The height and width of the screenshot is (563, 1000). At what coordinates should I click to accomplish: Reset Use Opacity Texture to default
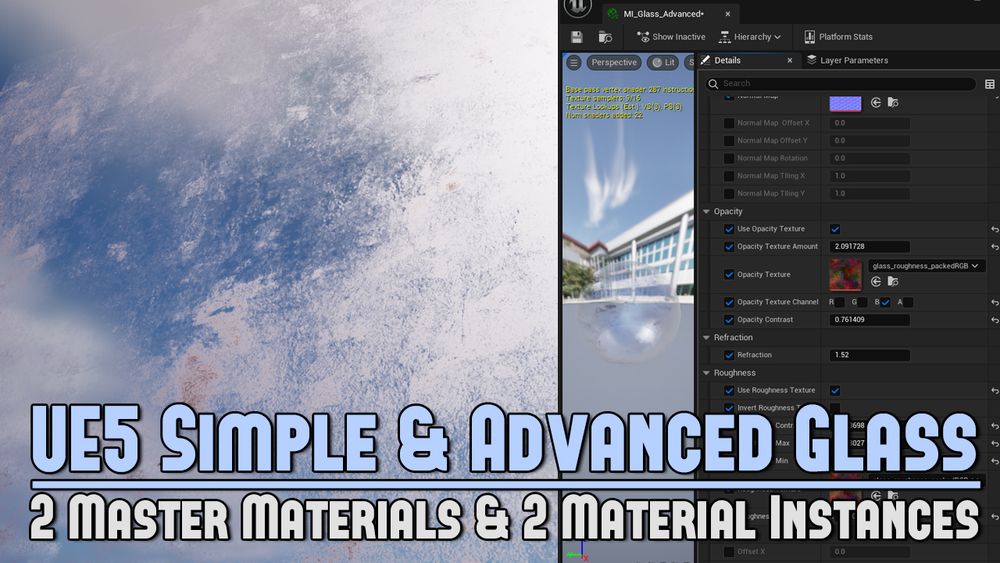[994, 229]
